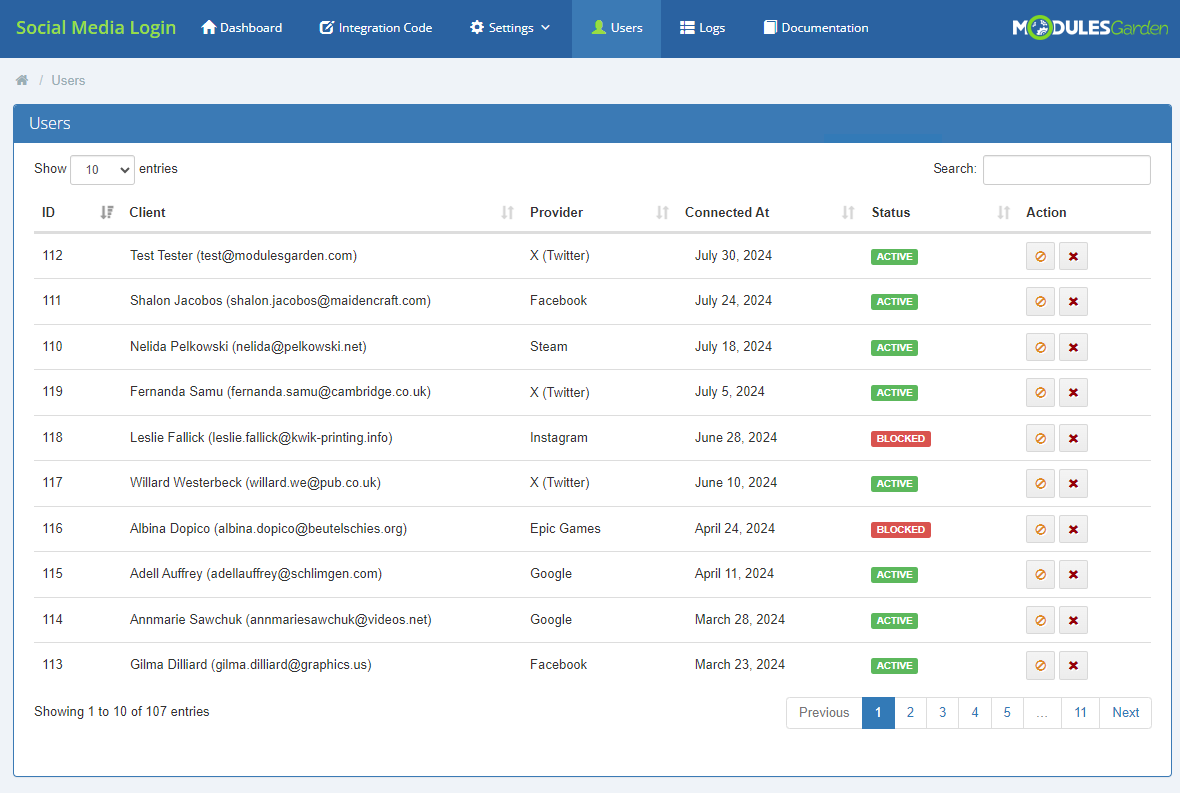Viewport: 1180px width, 793px height.
Task: Delete the Albina Dopico connection
Action: (x=1073, y=530)
